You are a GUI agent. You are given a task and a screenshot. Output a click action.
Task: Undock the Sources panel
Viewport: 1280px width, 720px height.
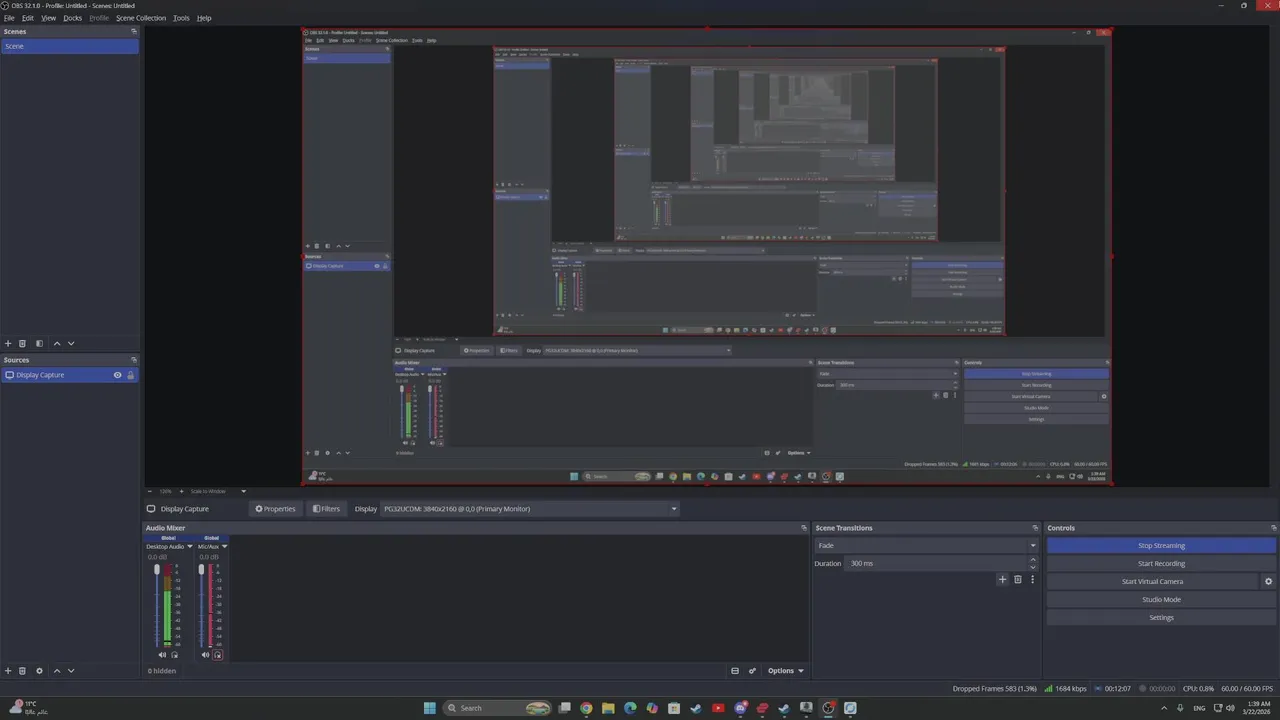click(133, 360)
